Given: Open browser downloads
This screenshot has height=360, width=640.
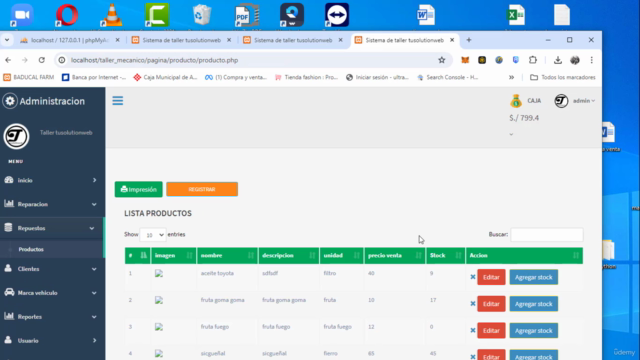Looking at the screenshot, I should 558,60.
